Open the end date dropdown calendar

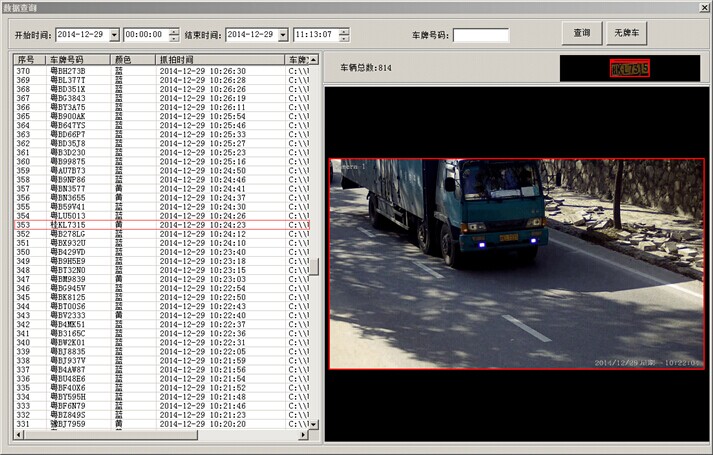[x=282, y=35]
